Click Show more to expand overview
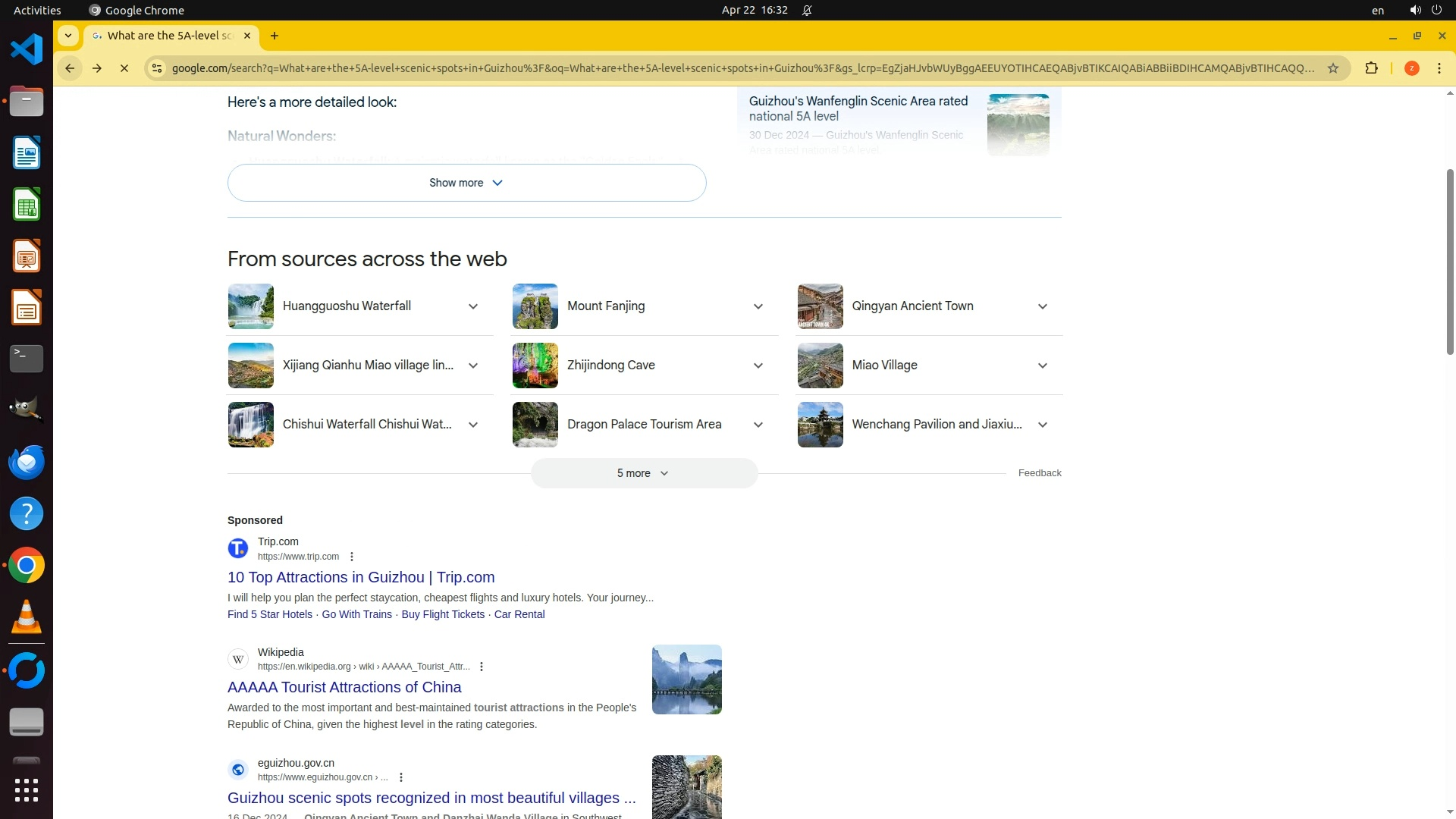 466,183
